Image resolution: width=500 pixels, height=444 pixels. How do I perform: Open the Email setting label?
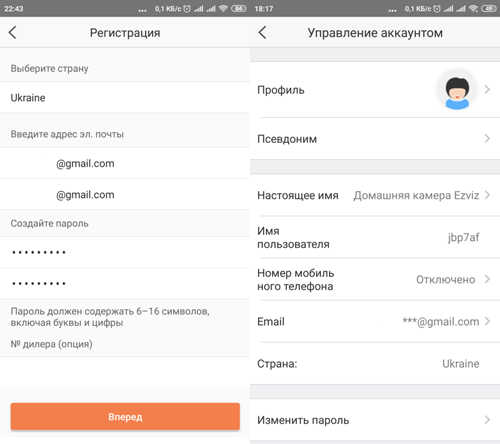pos(271,321)
